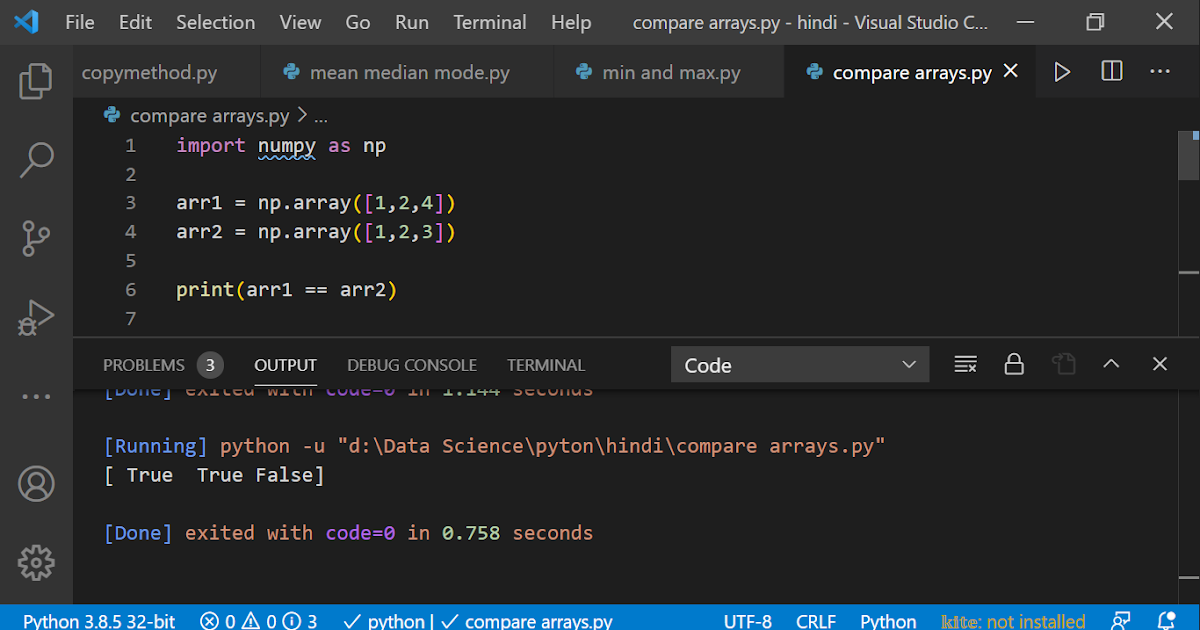1200x630 pixels.
Task: Open the Source Control view
Action: click(x=36, y=238)
